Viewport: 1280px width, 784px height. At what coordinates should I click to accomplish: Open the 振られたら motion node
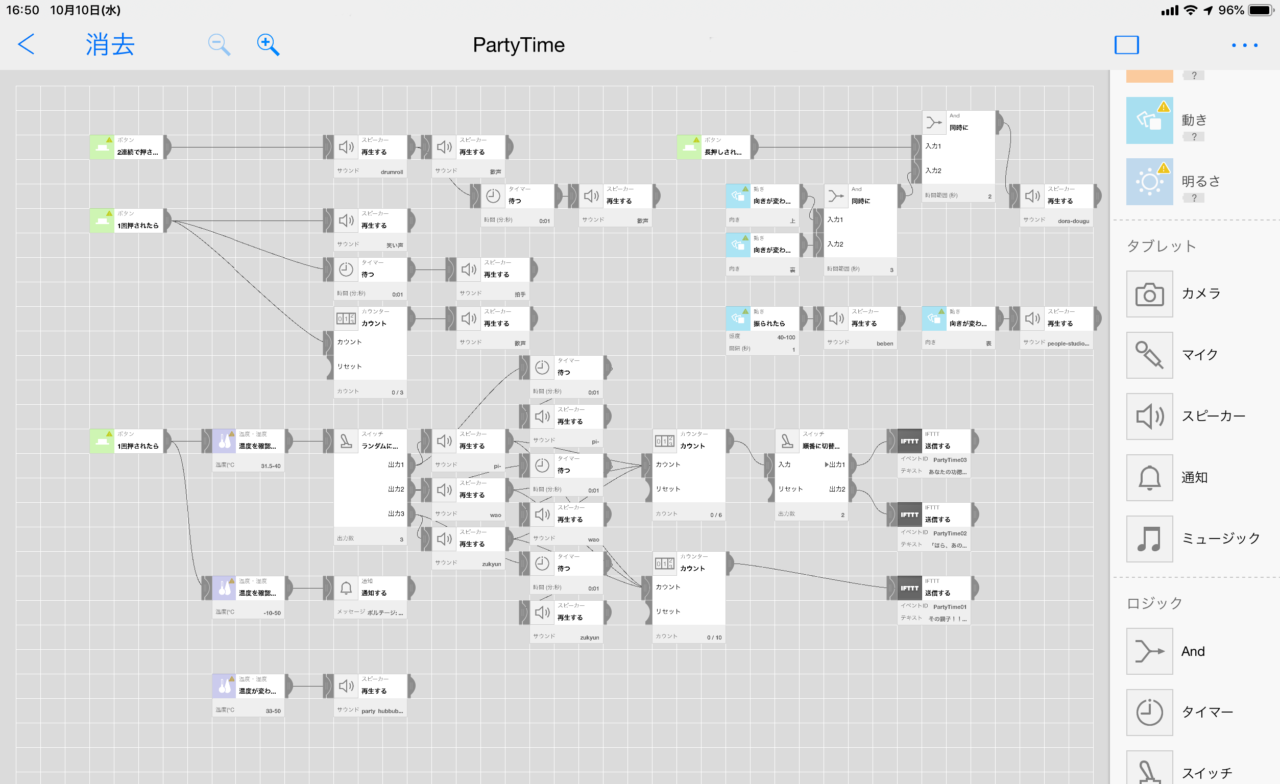(x=763, y=331)
